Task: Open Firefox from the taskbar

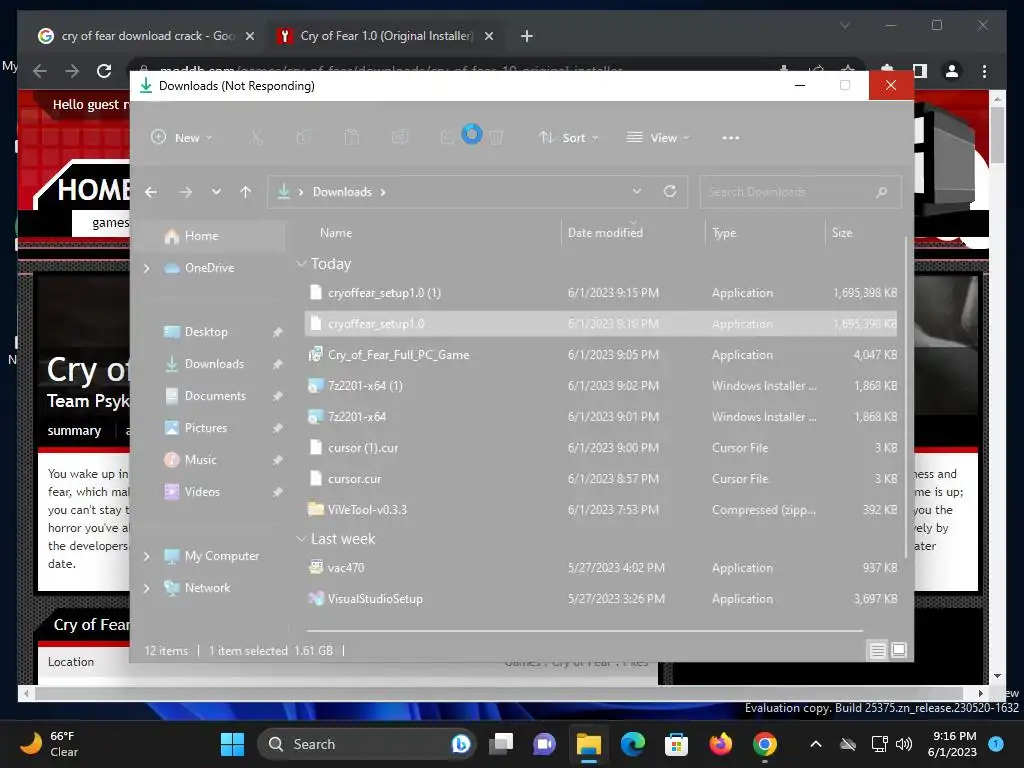Action: (x=720, y=744)
